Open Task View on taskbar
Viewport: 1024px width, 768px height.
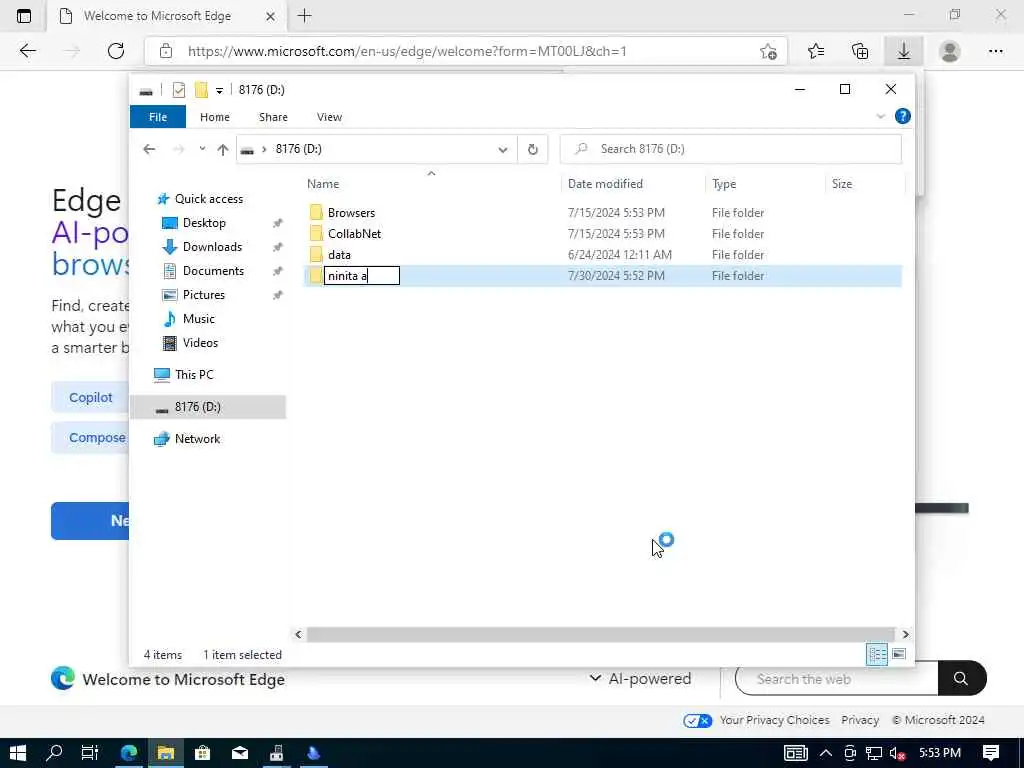90,753
